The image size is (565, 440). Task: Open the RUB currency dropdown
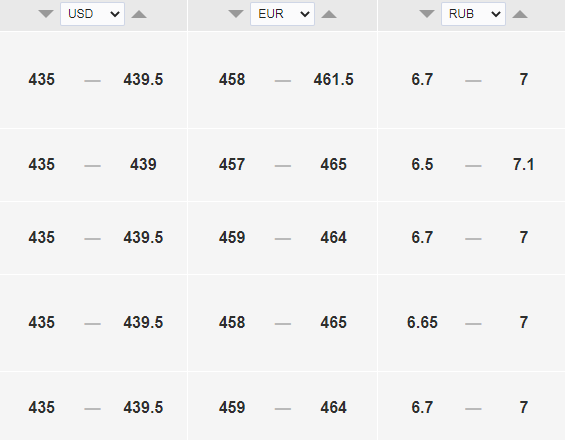click(x=473, y=14)
